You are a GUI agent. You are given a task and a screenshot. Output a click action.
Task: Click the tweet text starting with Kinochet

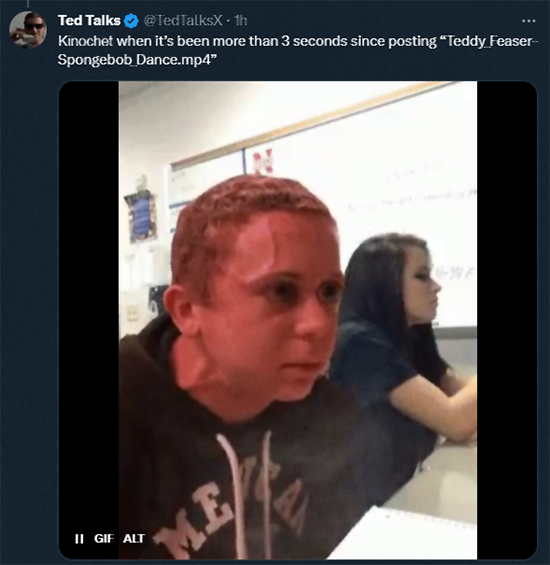point(298,50)
